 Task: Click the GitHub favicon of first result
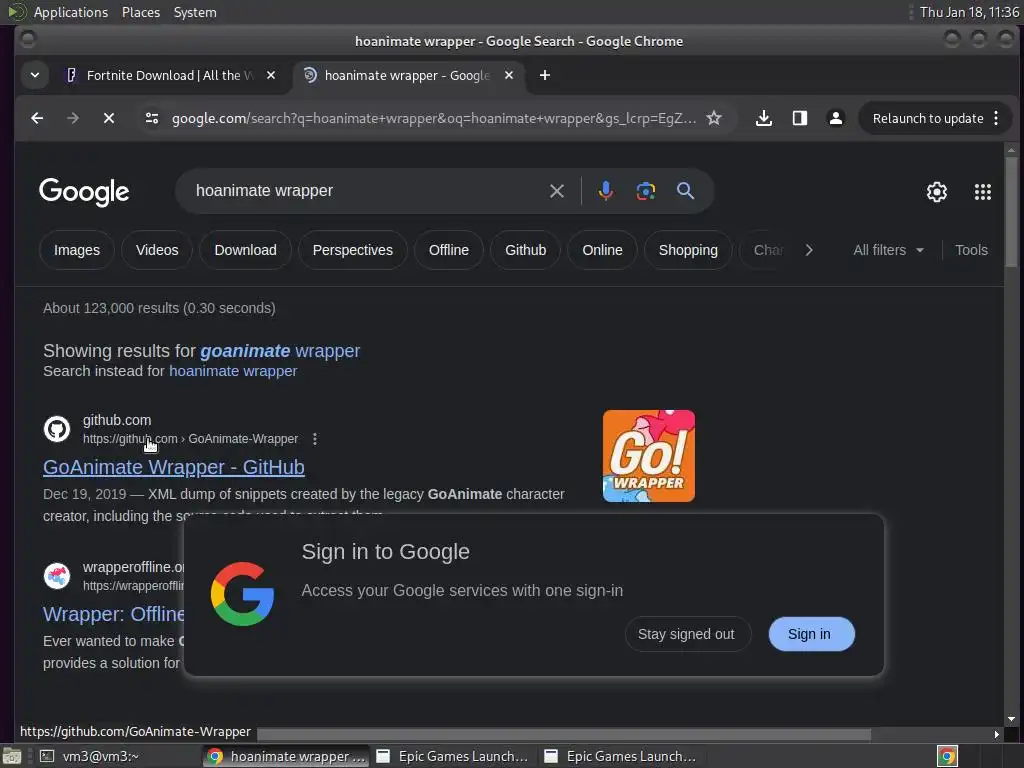coord(57,429)
